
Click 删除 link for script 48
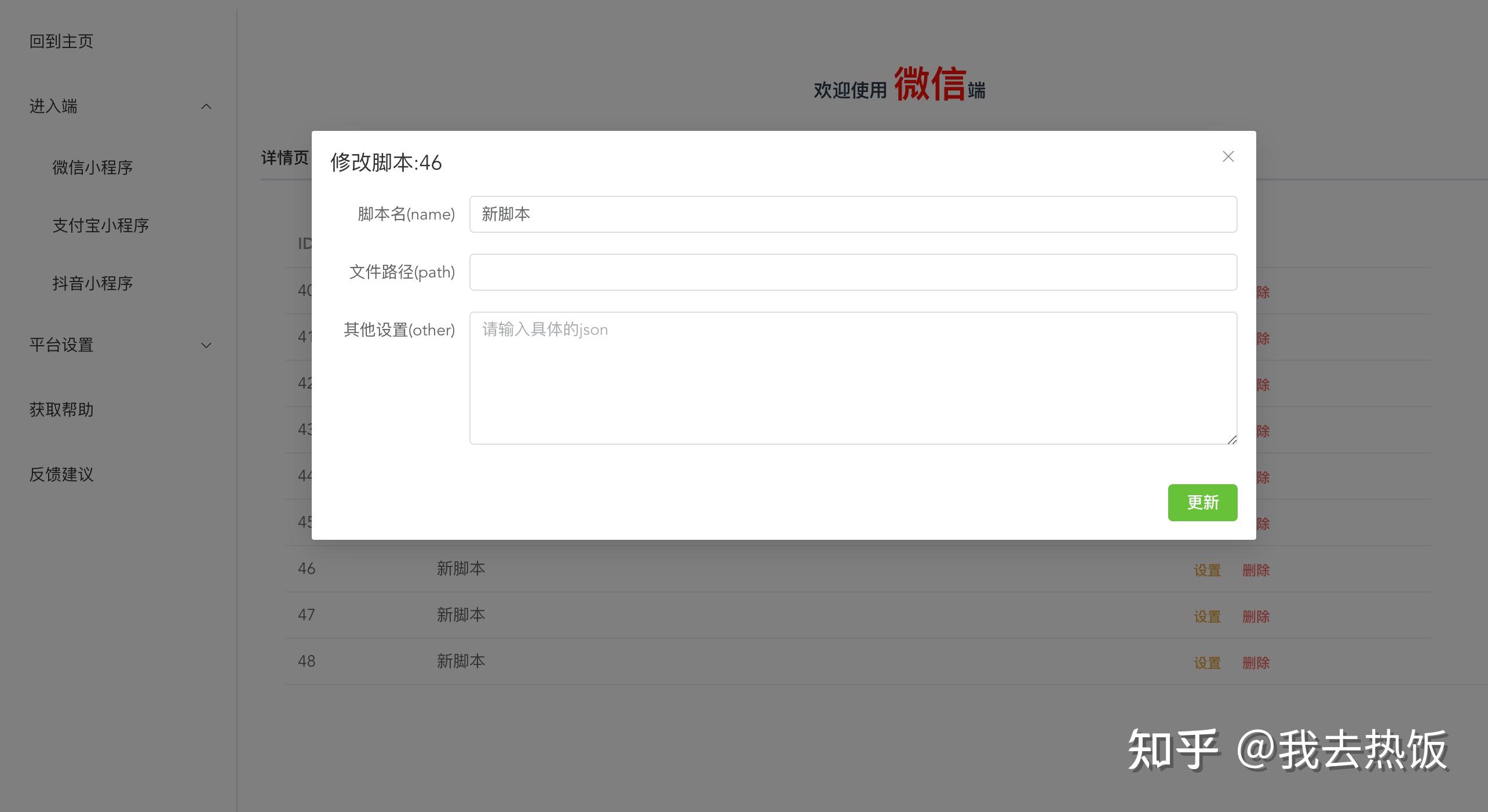tap(1256, 663)
